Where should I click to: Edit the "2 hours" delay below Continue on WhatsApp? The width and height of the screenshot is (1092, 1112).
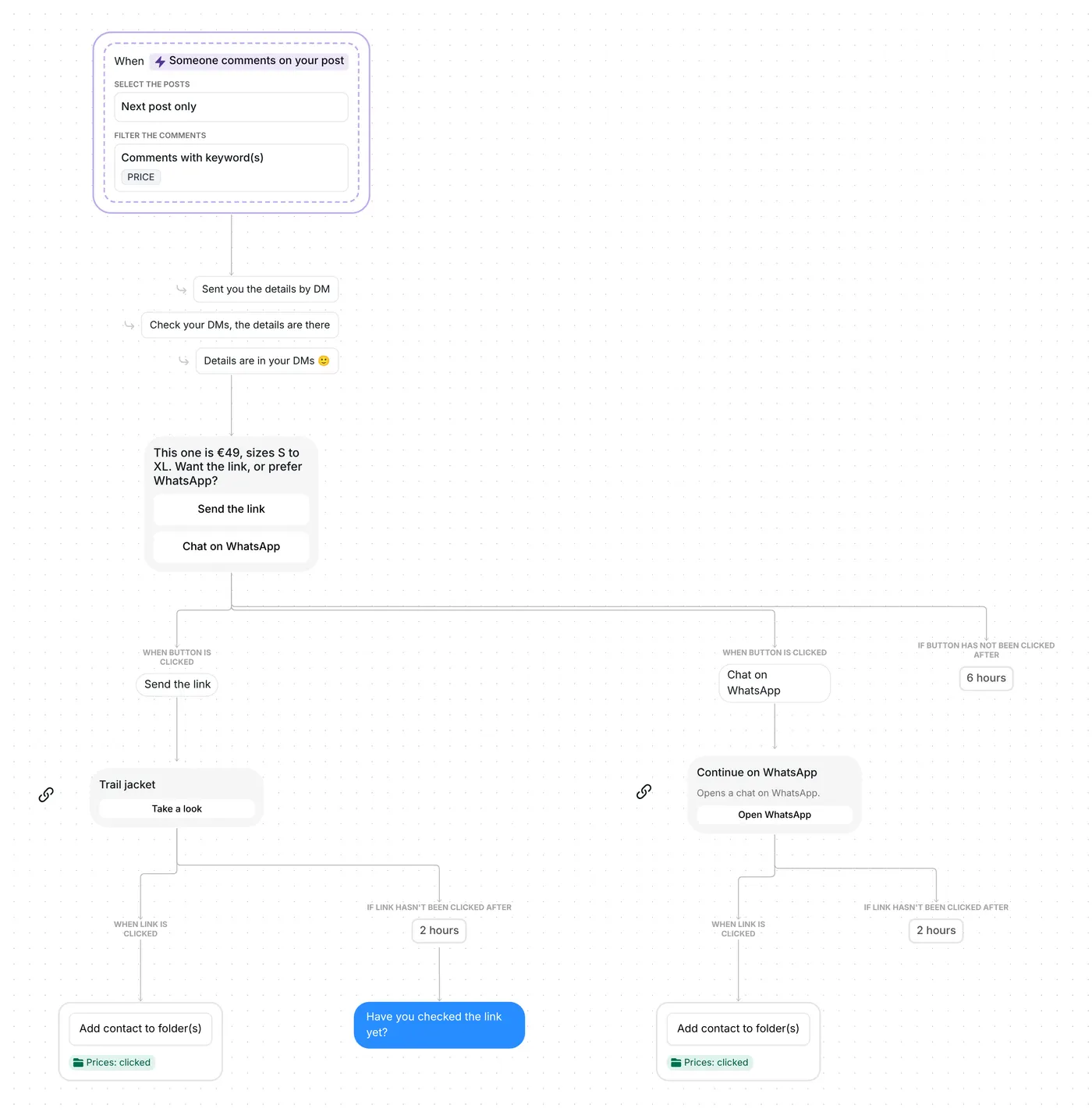coord(936,930)
